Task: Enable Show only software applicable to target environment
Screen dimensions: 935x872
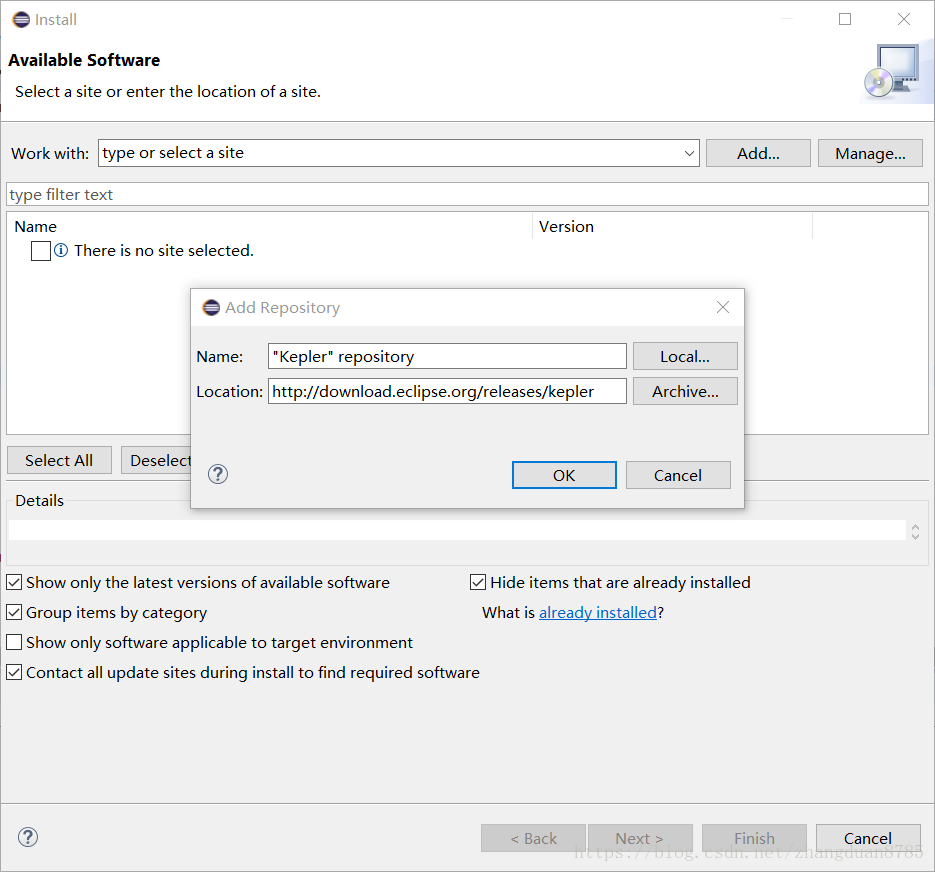Action: pyautogui.click(x=14, y=642)
